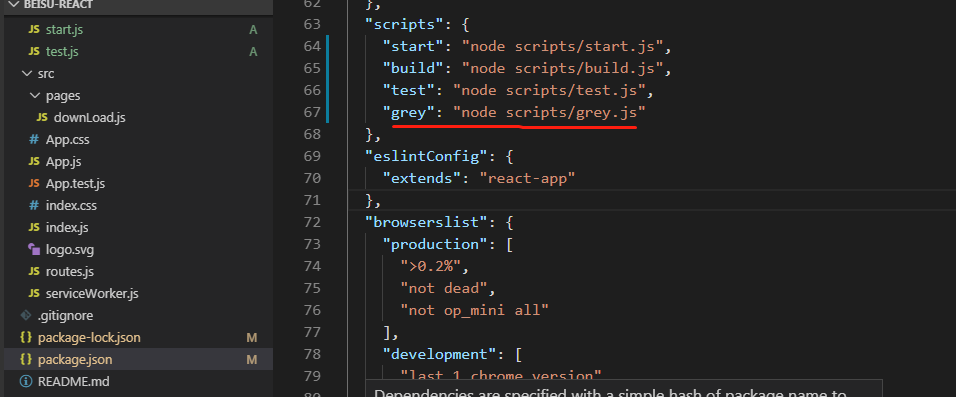This screenshot has height=397, width=956.
Task: Click the diamond icon of .gitignore
Action: (26, 315)
